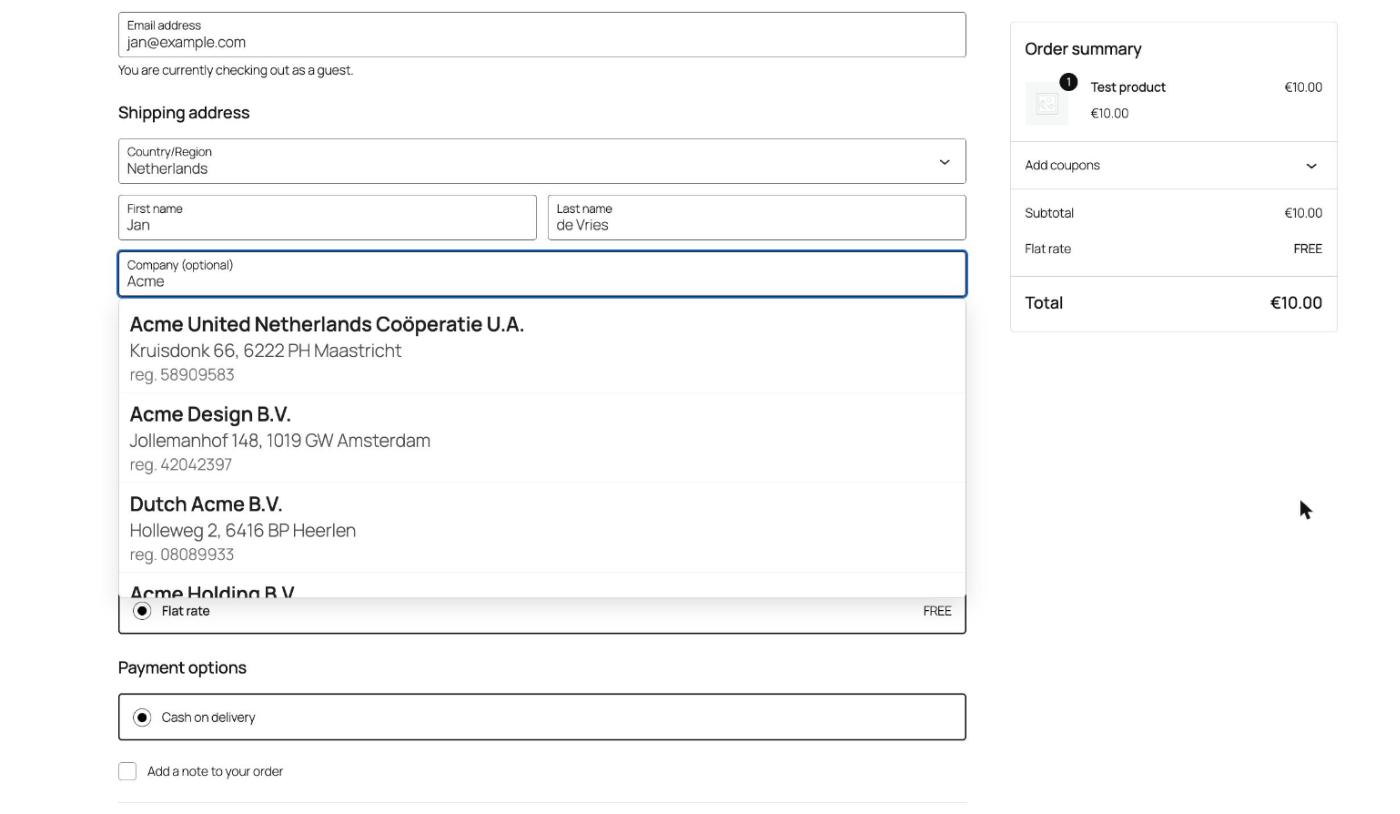This screenshot has width=1400, height=814.
Task: Click the Payment options heading
Action: pos(182,668)
